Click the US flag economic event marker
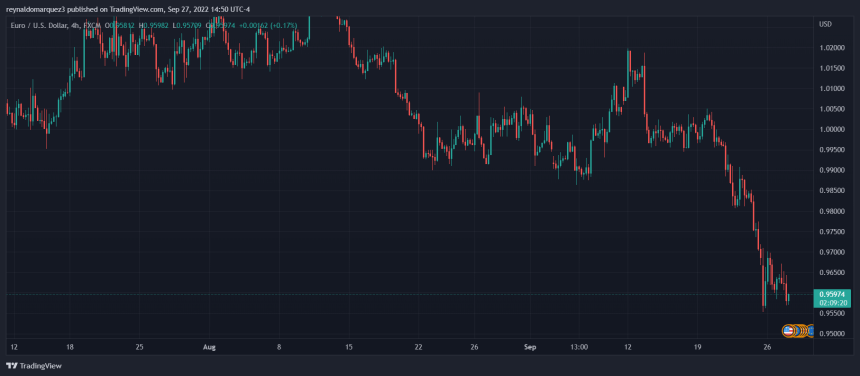 pos(788,331)
